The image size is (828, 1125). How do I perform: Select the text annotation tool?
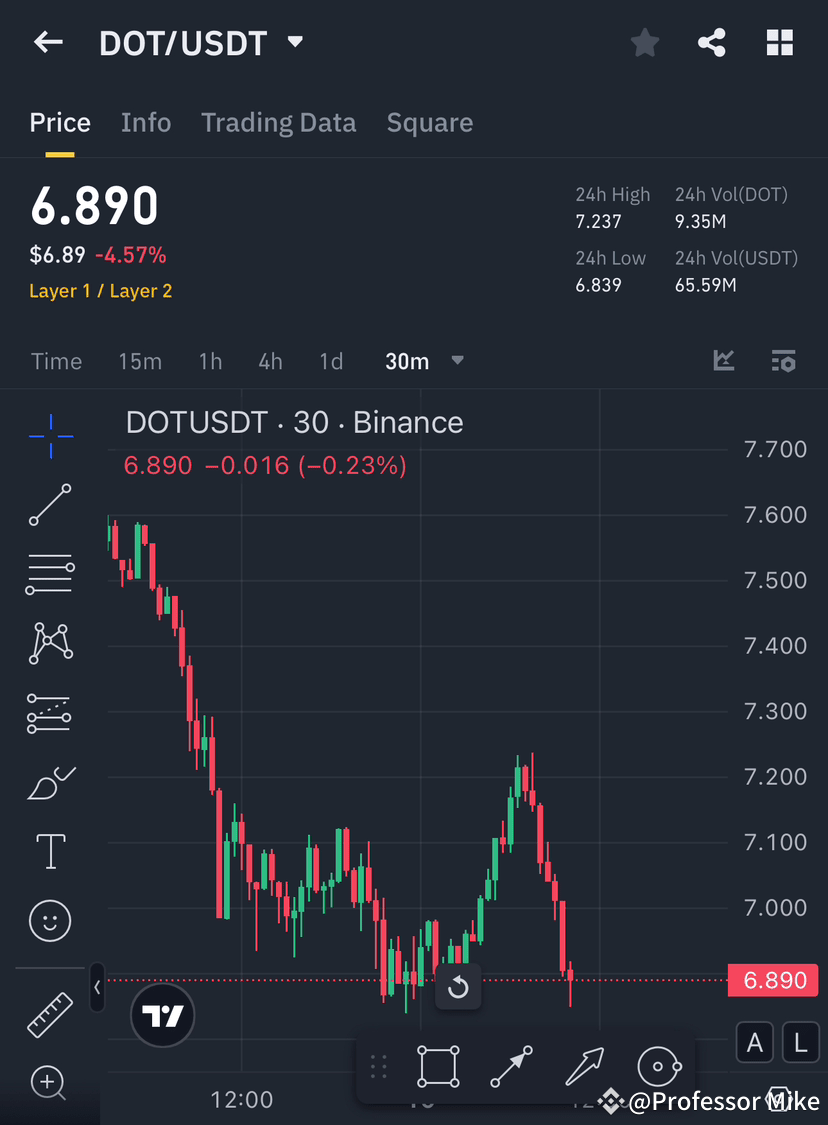50,850
